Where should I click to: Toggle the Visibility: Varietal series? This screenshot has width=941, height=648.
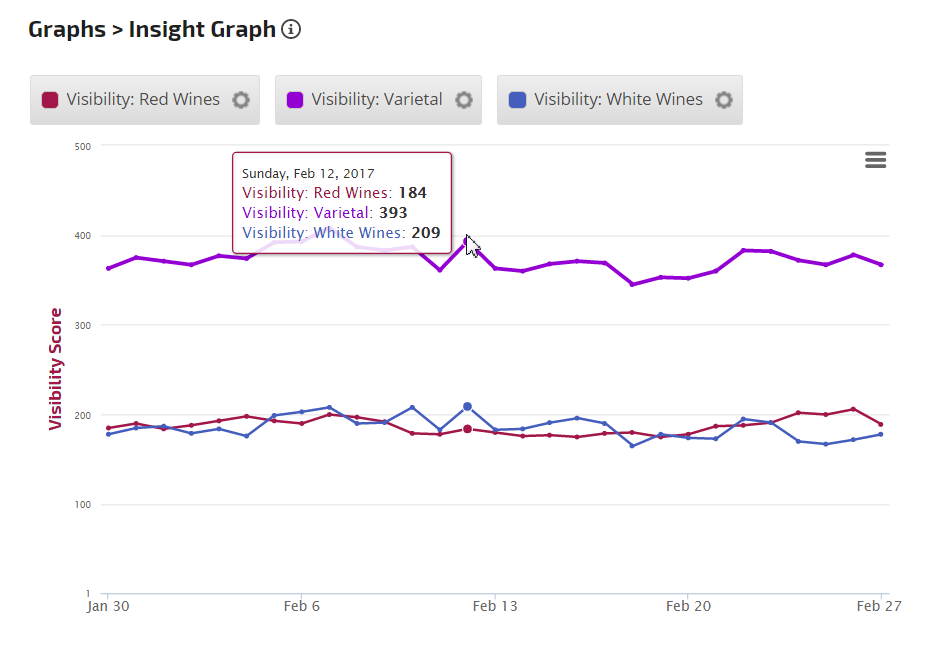pos(376,100)
